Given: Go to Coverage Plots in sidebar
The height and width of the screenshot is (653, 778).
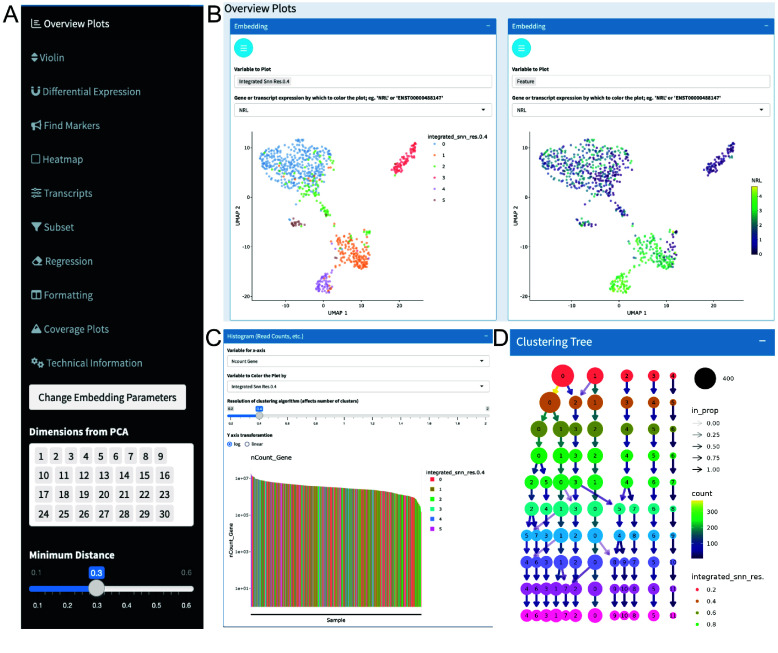Looking at the screenshot, I should coord(75,329).
